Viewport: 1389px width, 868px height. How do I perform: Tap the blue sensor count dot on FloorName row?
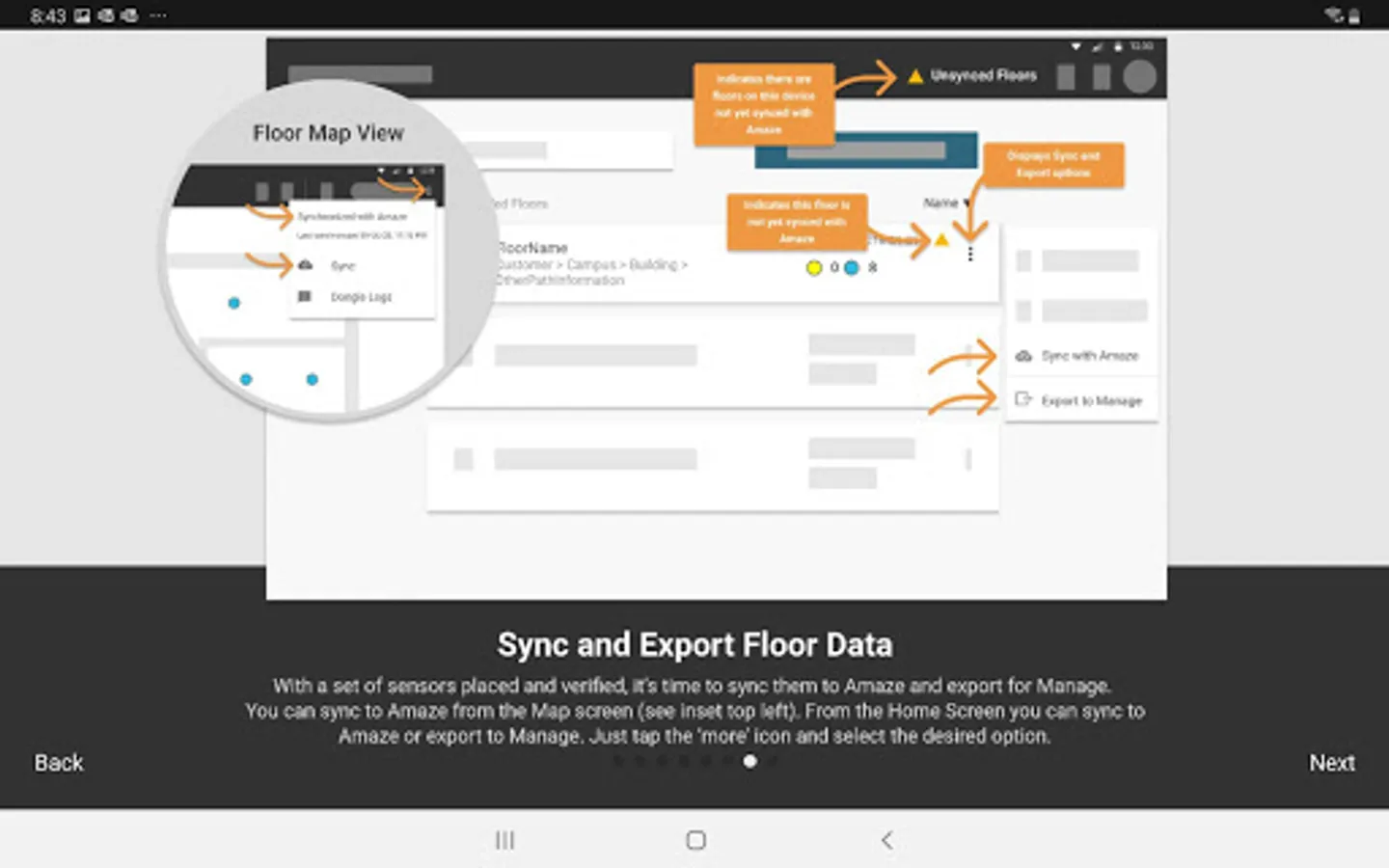point(852,268)
